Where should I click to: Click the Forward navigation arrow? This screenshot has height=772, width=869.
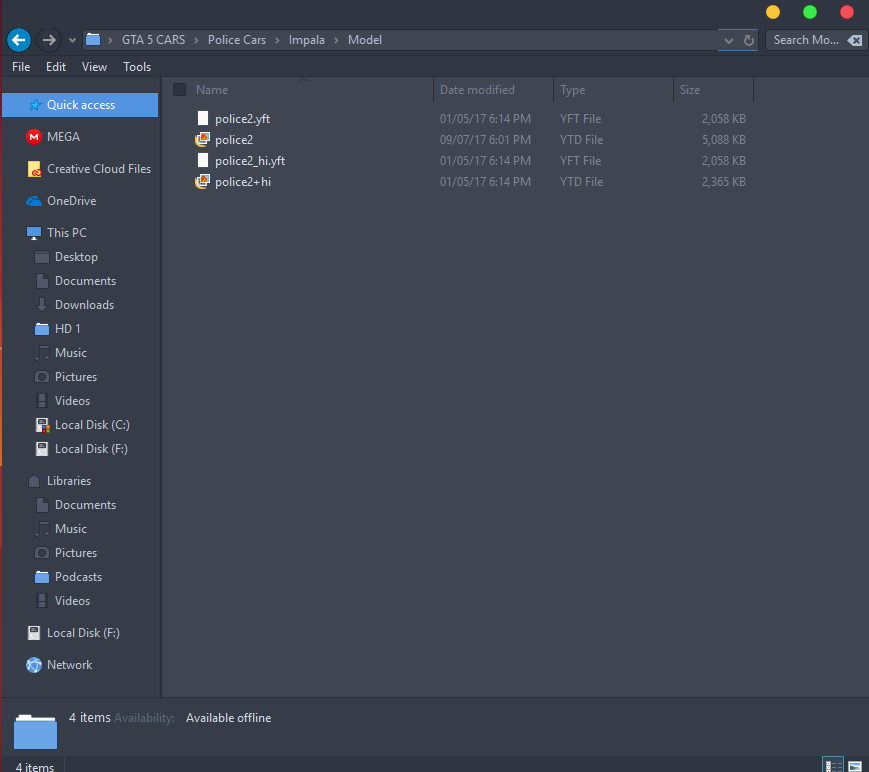click(x=49, y=40)
